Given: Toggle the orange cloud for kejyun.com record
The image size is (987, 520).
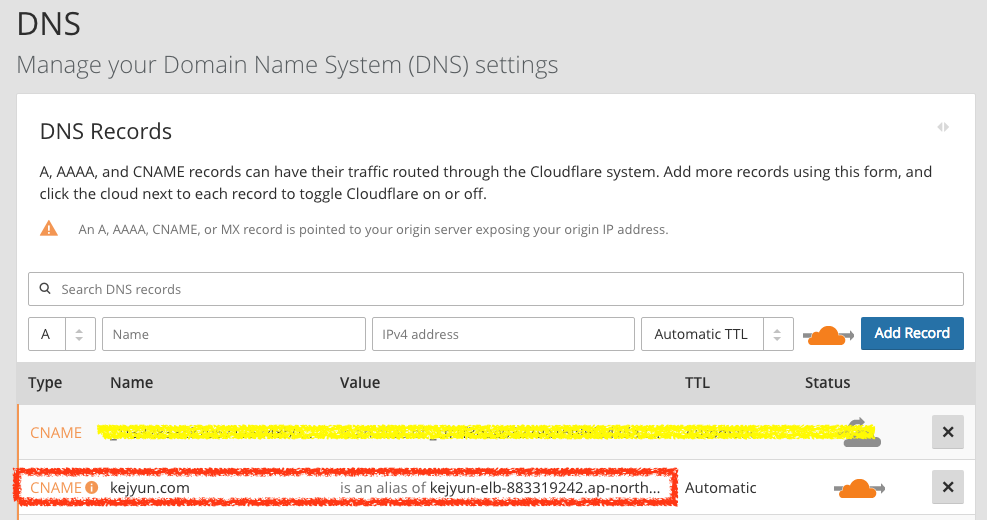Looking at the screenshot, I should [856, 488].
